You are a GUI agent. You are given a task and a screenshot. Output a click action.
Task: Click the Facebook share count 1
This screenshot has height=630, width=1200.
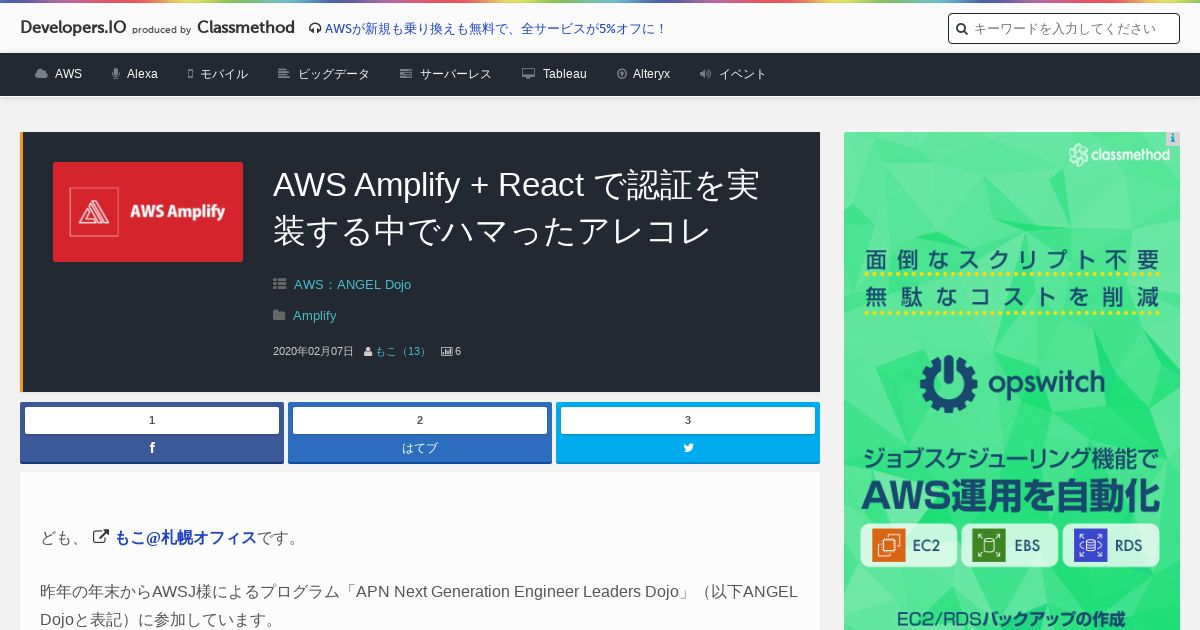pyautogui.click(x=152, y=420)
